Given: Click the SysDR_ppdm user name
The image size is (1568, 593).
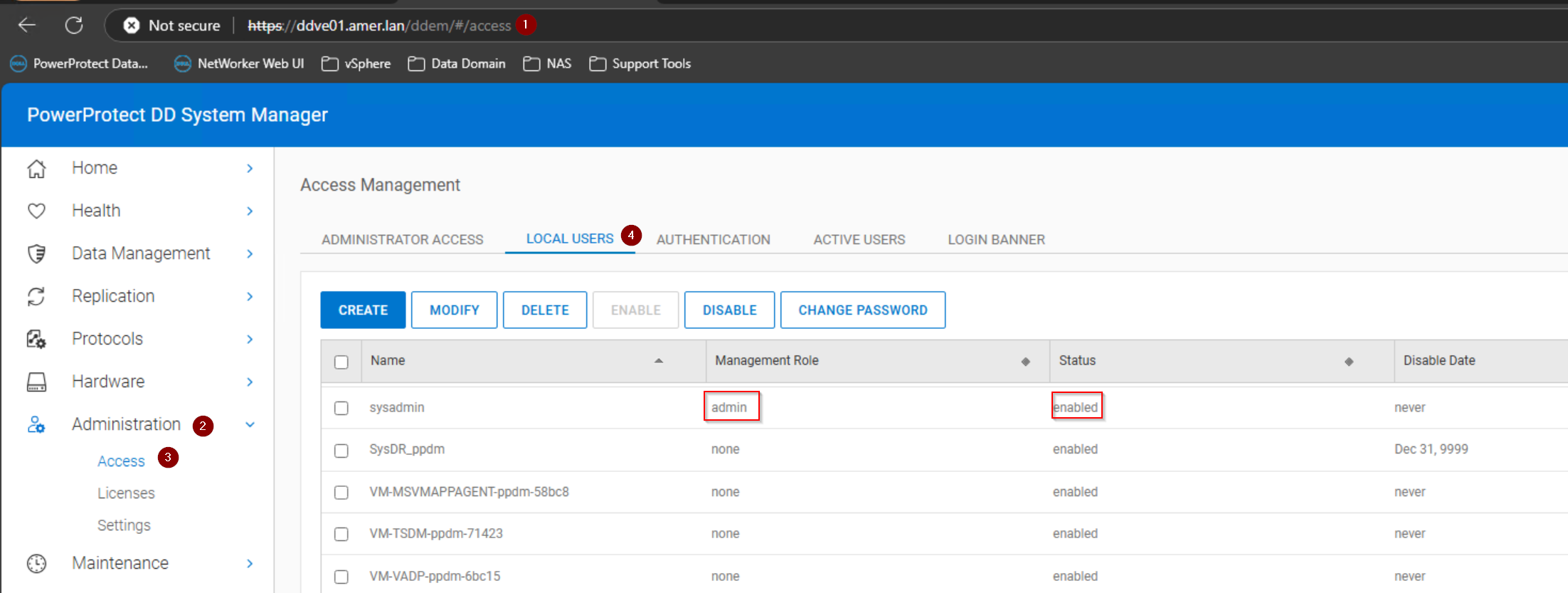Looking at the screenshot, I should click(x=407, y=449).
